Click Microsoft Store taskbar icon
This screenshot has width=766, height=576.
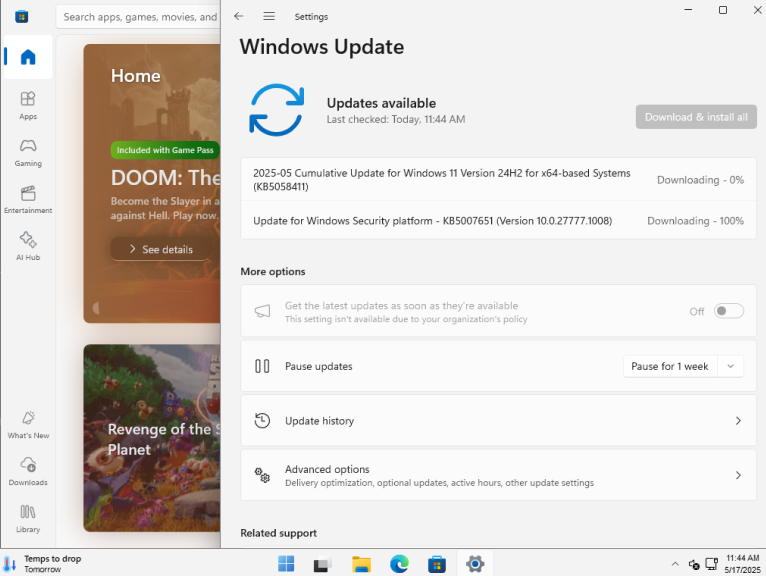coord(437,564)
